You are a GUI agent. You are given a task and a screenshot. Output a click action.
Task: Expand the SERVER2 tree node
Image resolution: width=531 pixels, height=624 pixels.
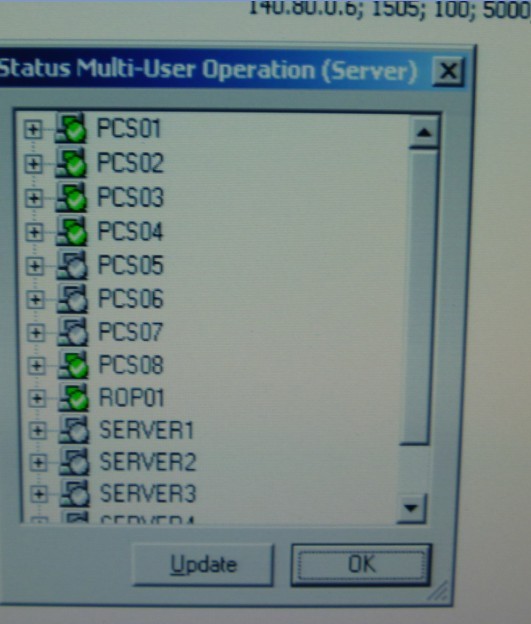(x=39, y=462)
